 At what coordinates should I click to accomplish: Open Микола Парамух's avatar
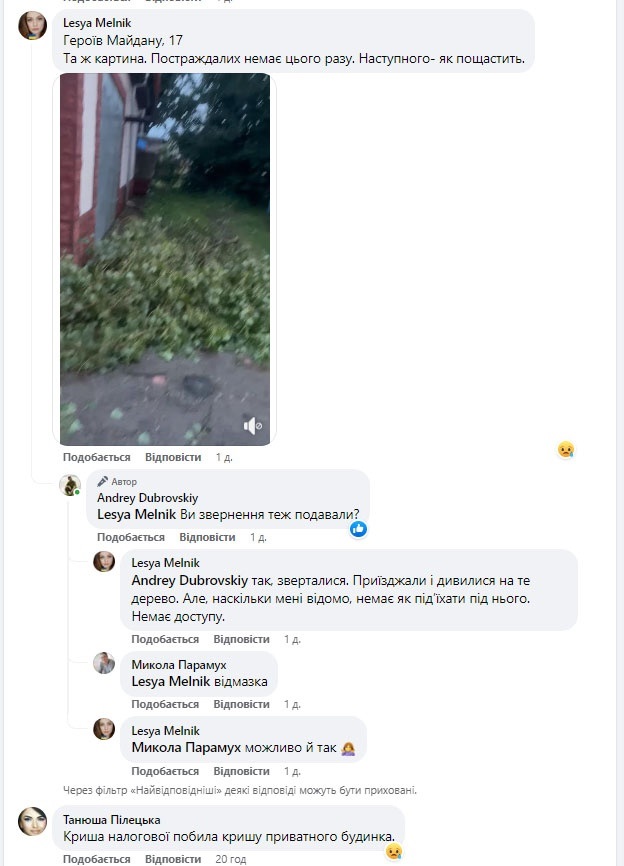[x=104, y=663]
